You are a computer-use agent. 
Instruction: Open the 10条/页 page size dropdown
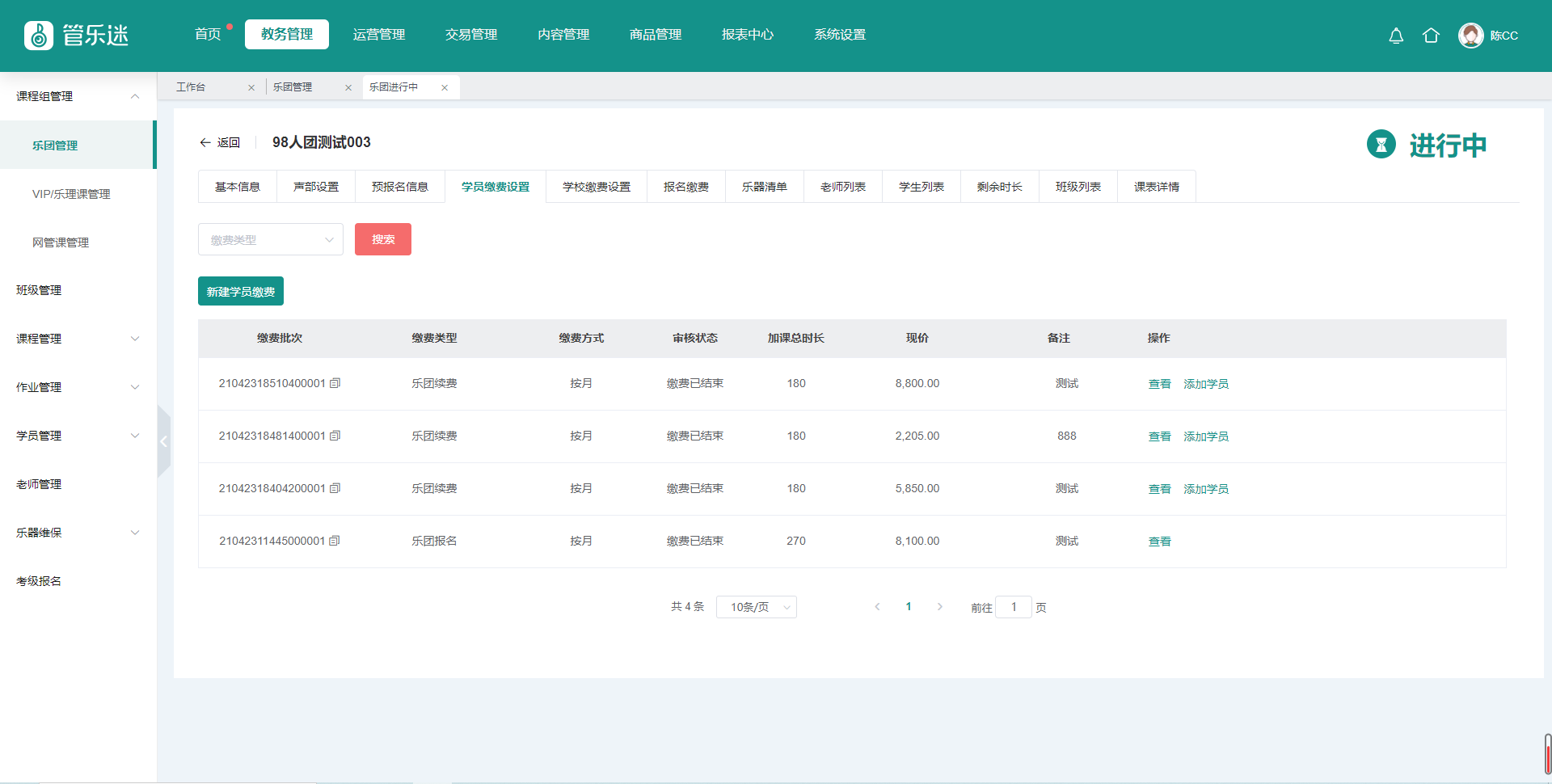[756, 607]
